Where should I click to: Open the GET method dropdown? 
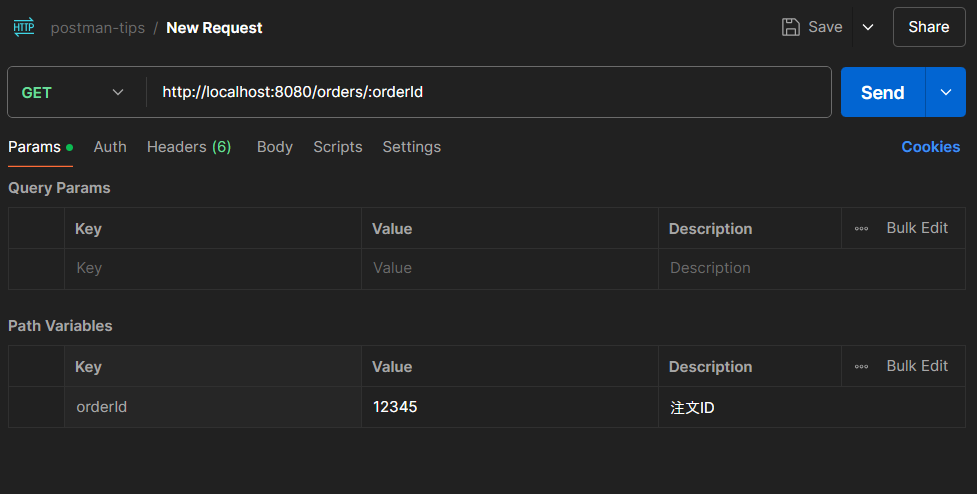click(73, 92)
